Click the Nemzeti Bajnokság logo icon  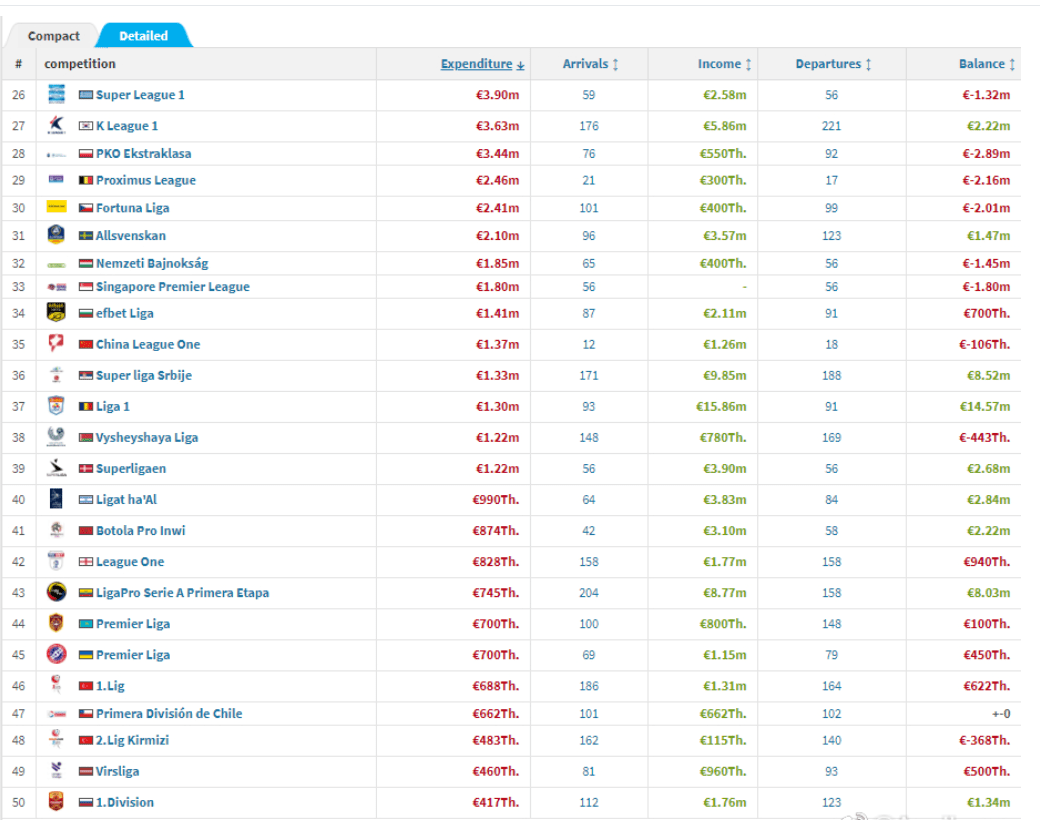[x=56, y=265]
